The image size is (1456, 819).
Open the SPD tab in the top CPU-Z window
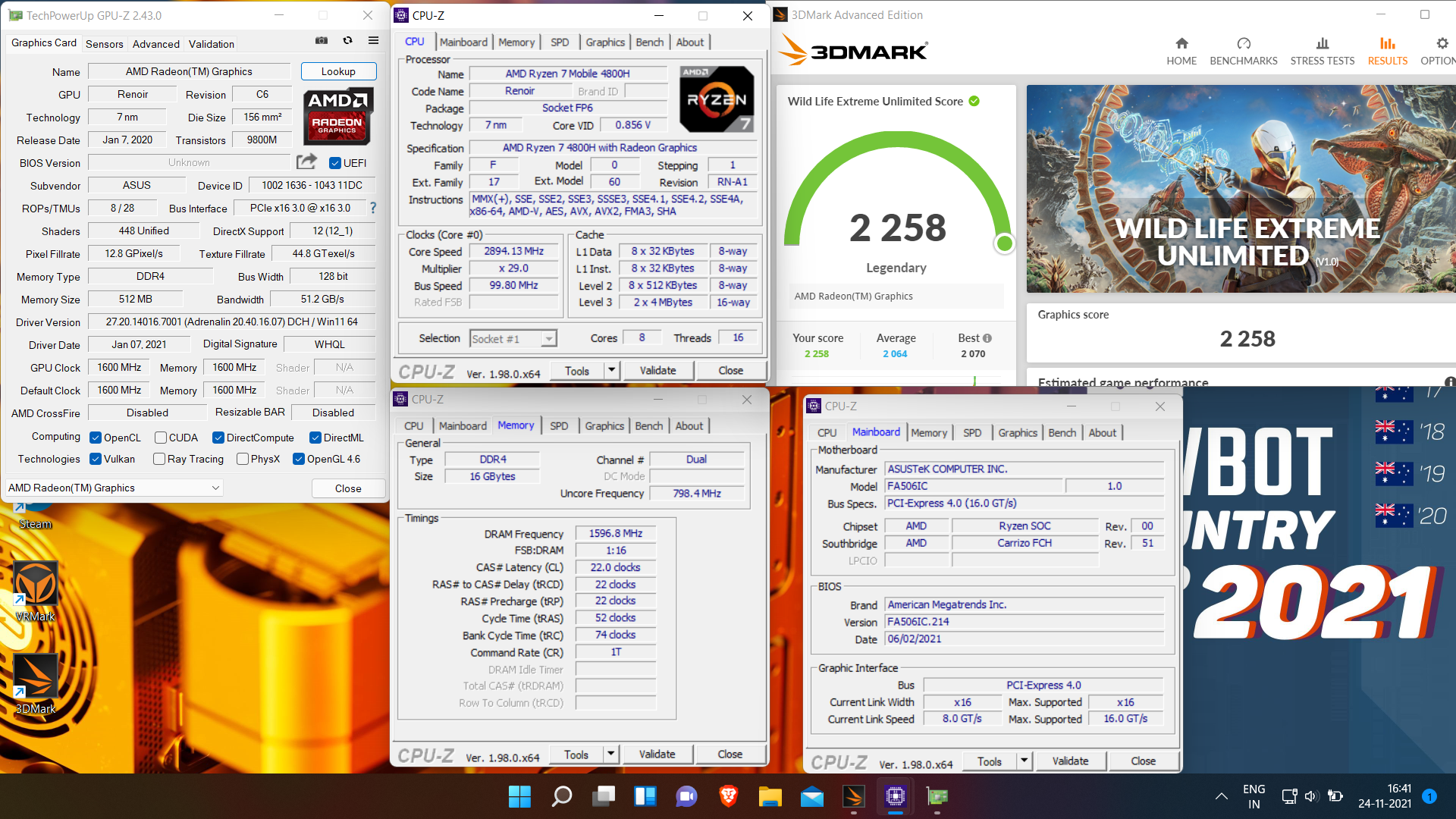(x=560, y=42)
